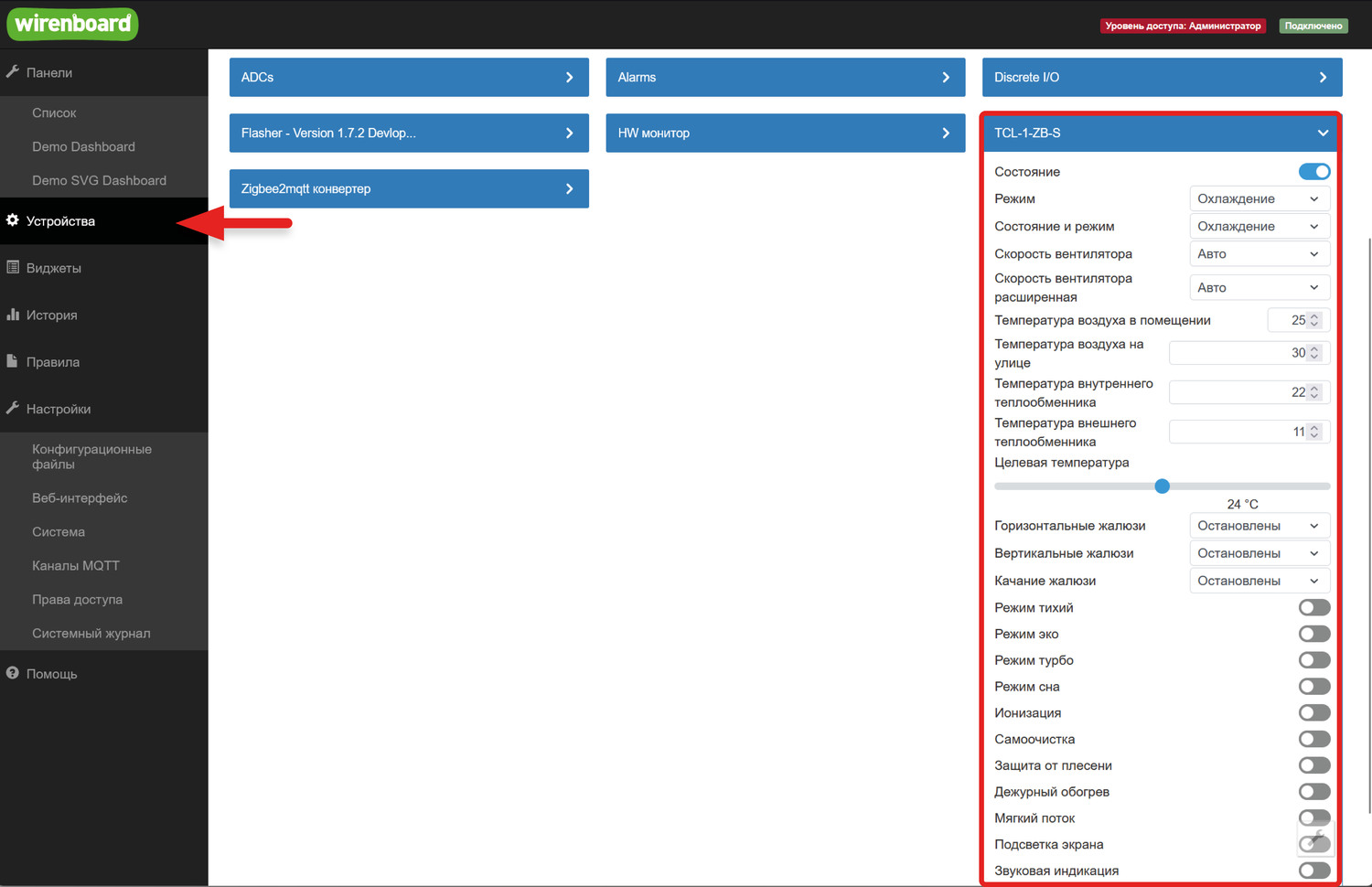Click the wrench icon next to Панели
Screen dimensions: 1372x887
click(13, 71)
